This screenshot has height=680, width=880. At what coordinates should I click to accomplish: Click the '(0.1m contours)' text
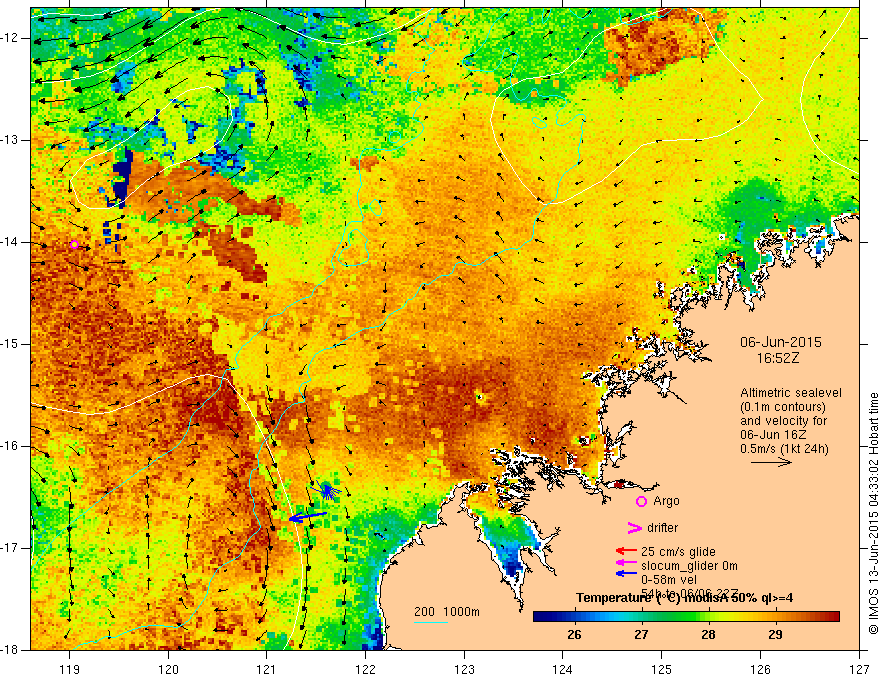[783, 407]
